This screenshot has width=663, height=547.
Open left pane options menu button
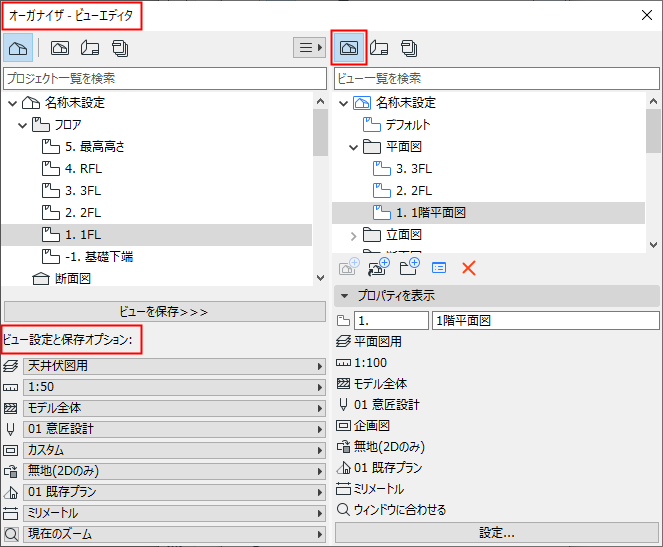click(310, 47)
